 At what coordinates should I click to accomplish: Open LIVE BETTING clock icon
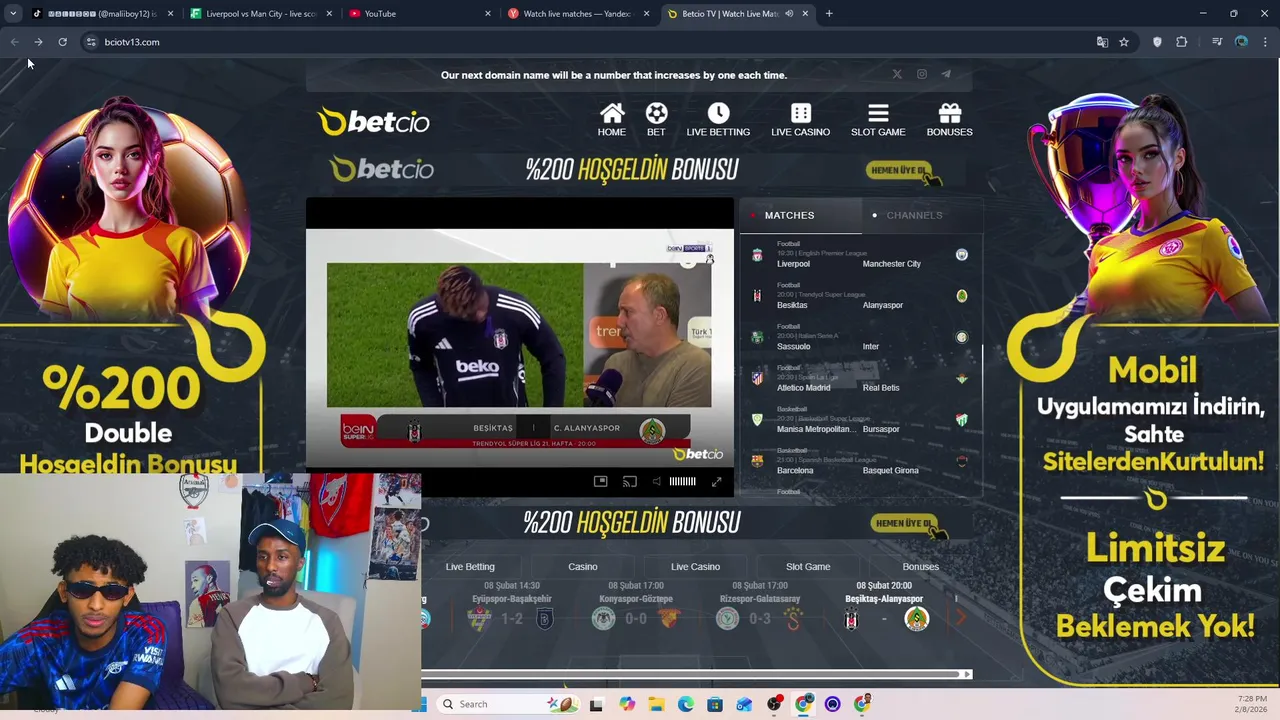pos(718,119)
